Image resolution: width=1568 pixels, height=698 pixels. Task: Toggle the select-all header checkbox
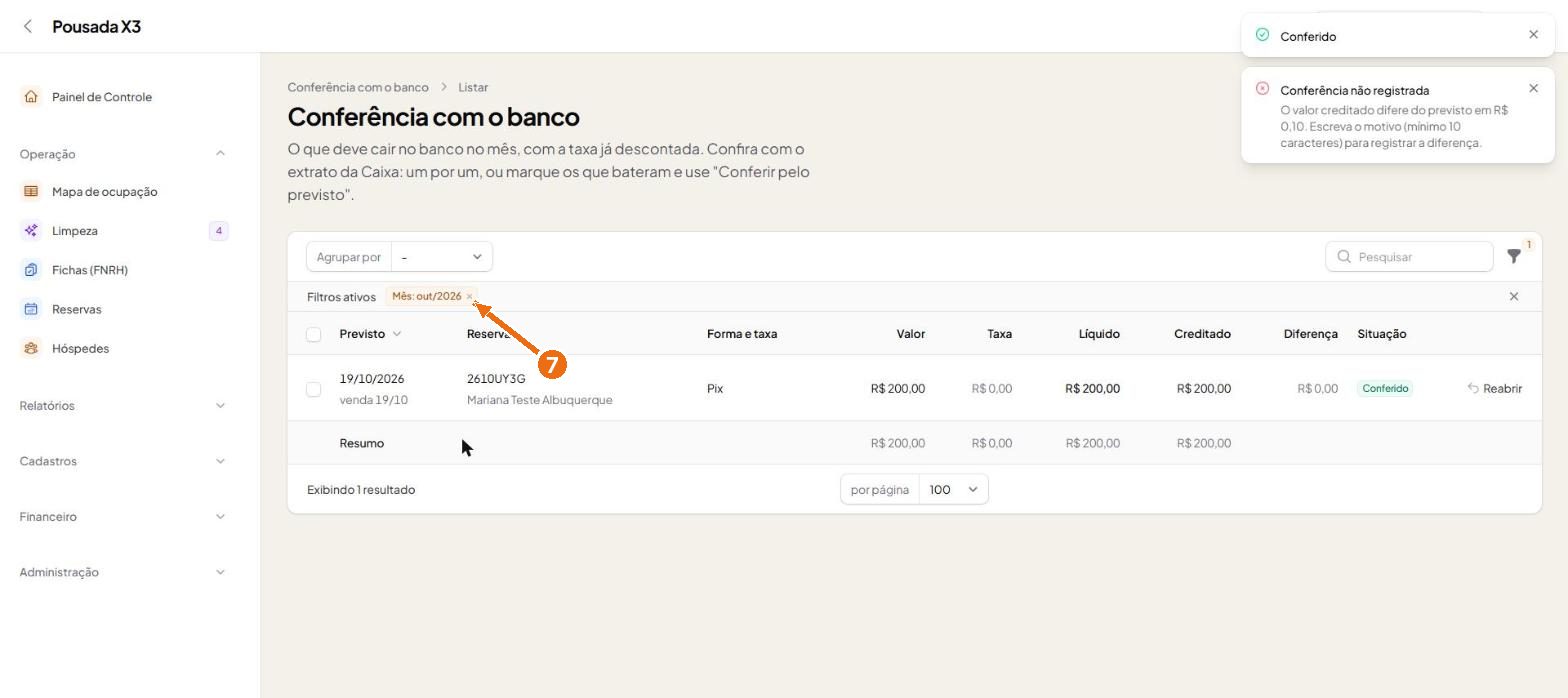click(x=313, y=335)
